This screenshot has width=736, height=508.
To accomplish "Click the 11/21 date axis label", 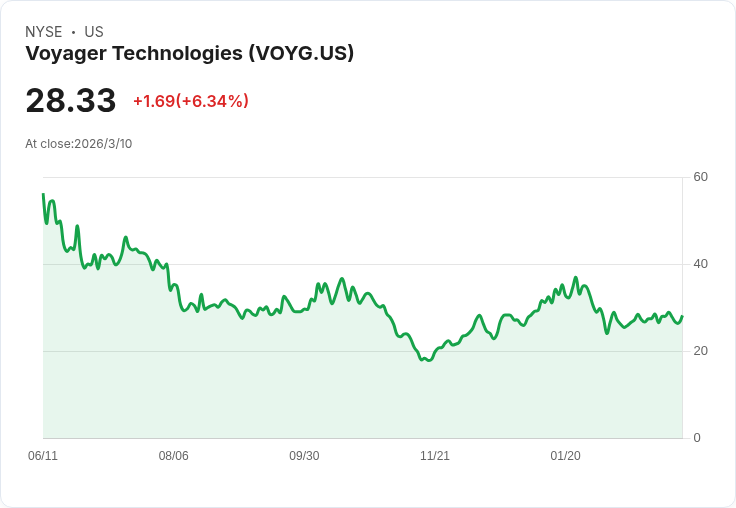I will pos(435,455).
